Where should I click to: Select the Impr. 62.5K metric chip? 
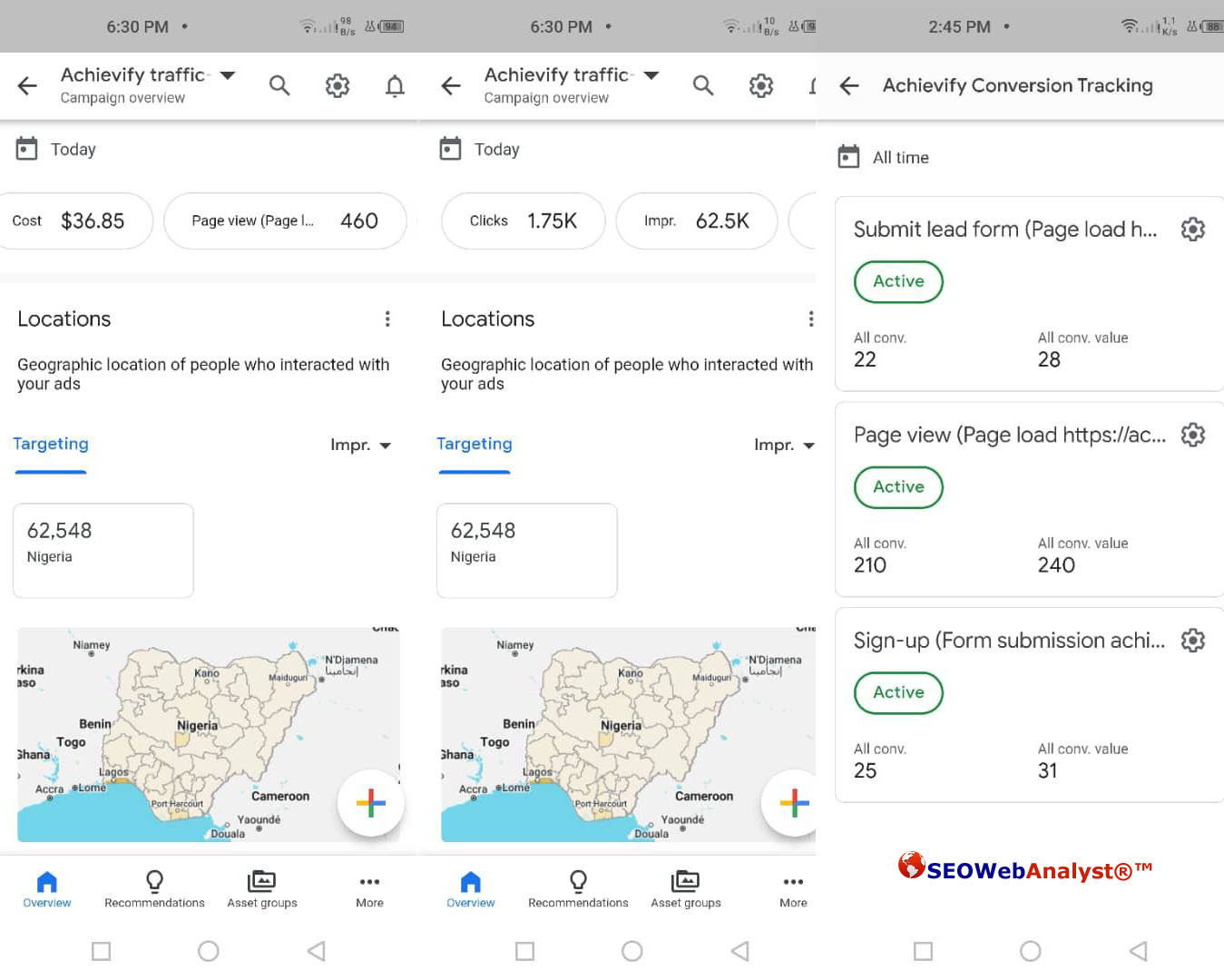(x=697, y=220)
